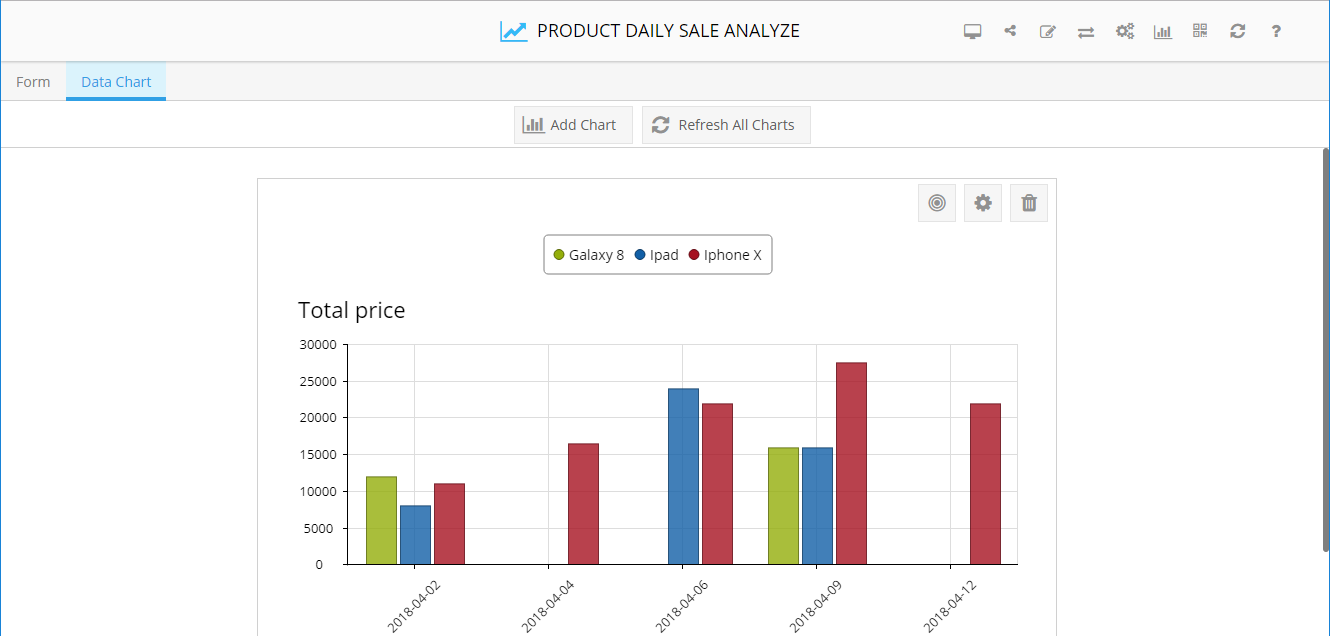Click the monitor display icon in the header
Screen dimensions: 1330x636
coord(972,31)
